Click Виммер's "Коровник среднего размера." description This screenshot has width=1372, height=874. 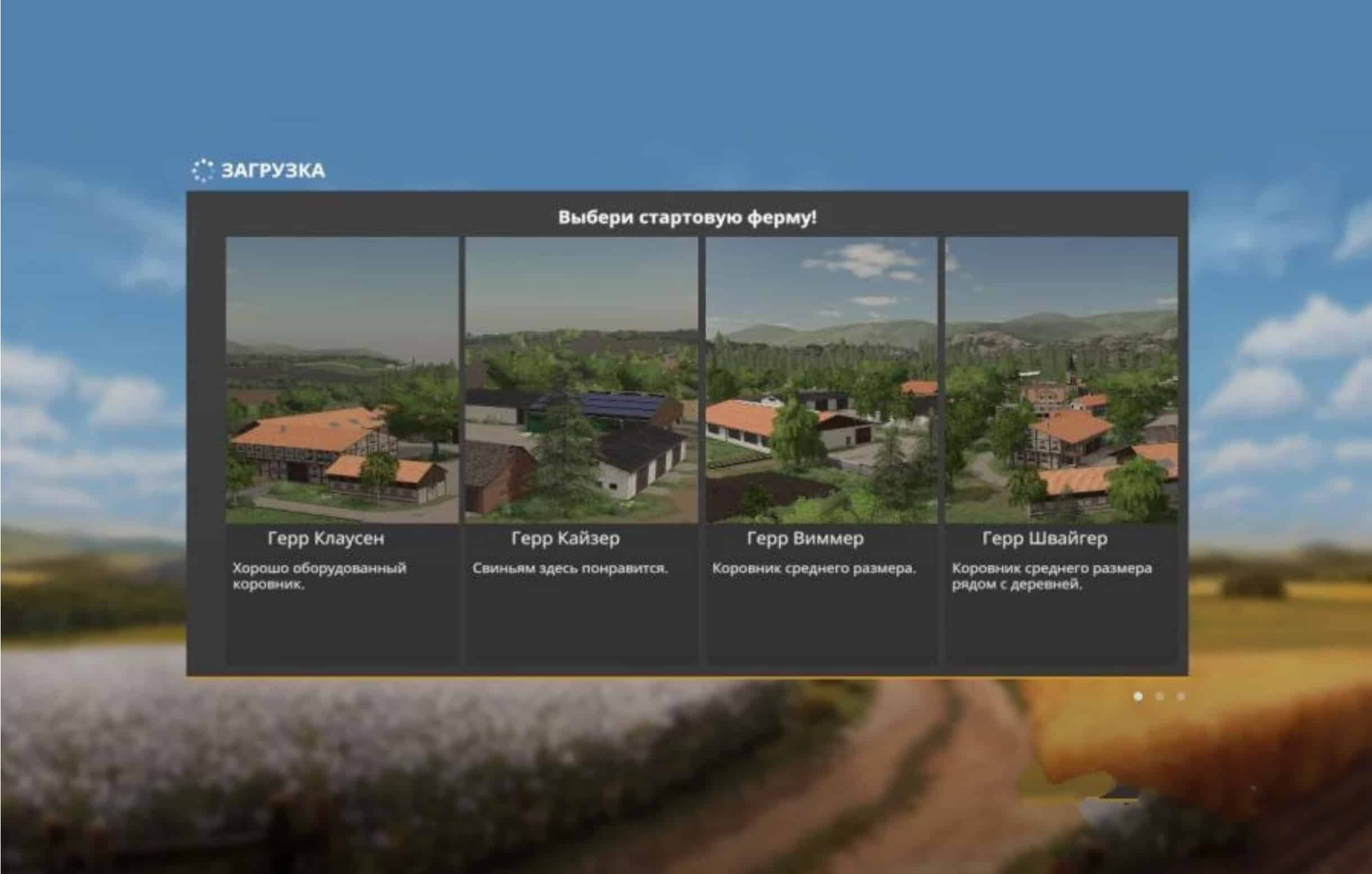(814, 568)
